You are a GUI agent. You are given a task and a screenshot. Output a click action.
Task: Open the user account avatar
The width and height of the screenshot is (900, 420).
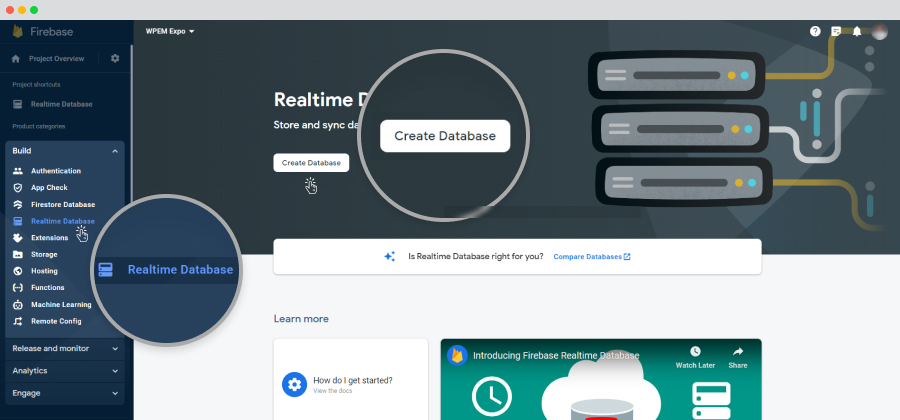879,32
